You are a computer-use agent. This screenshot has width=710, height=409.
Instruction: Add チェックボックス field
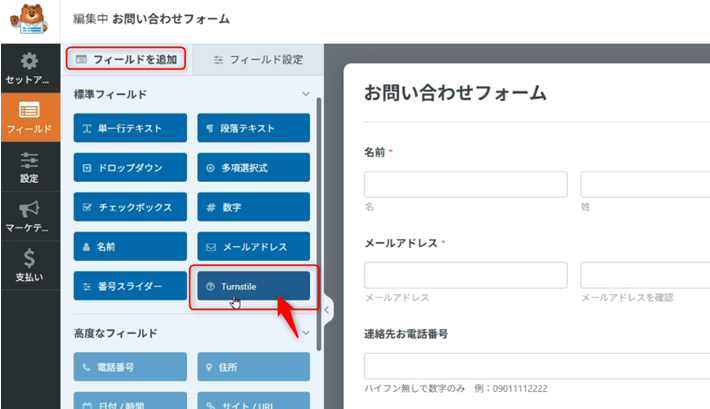130,207
